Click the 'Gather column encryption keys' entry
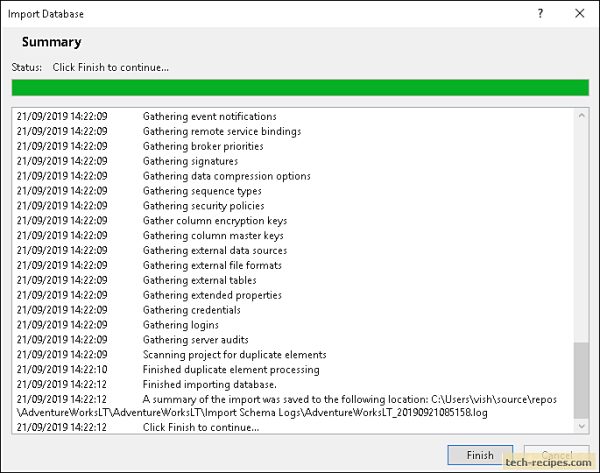The height and width of the screenshot is (473, 600). tap(215, 221)
